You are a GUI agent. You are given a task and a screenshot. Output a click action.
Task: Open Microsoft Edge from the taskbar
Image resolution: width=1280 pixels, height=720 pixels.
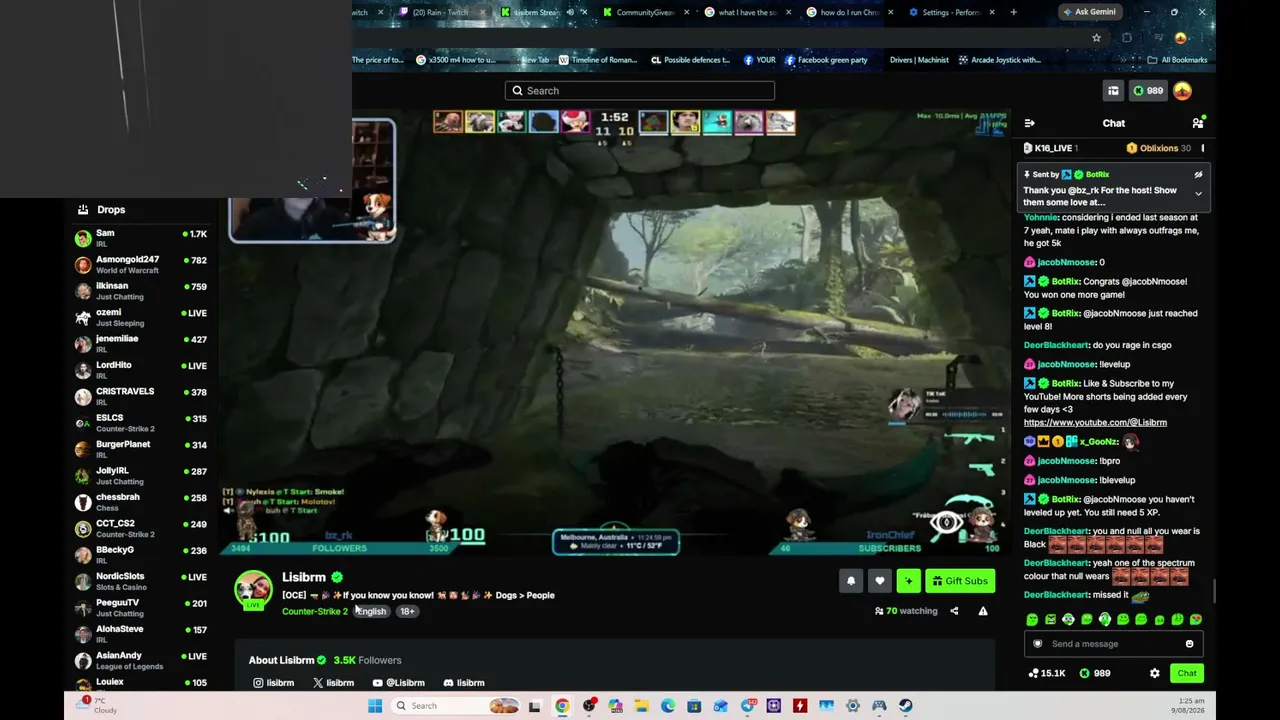668,706
